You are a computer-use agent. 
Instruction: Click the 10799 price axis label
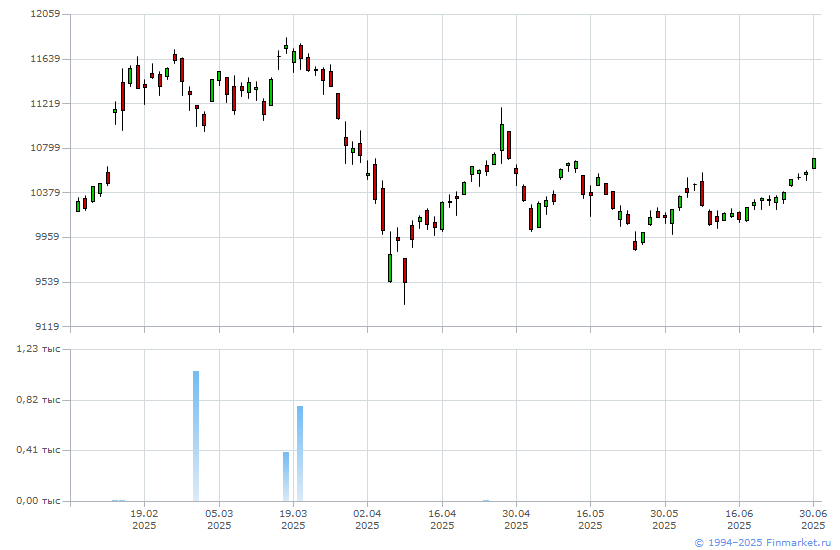[x=44, y=148]
